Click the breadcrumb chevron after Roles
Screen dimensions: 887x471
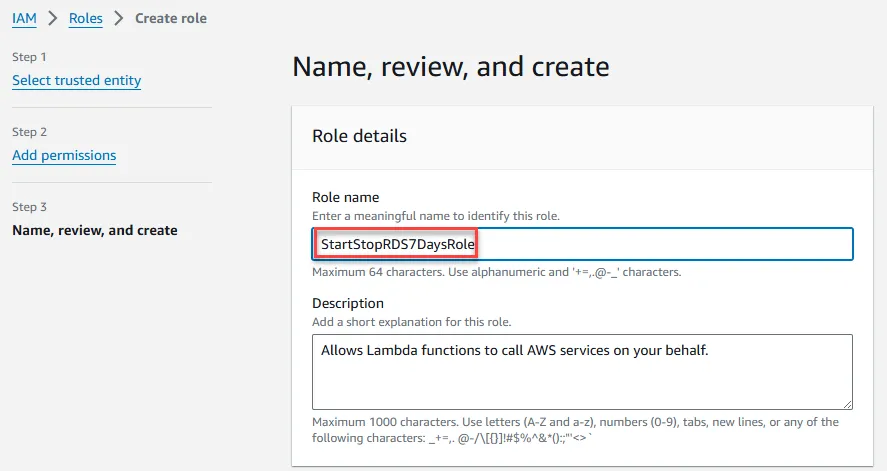click(118, 18)
